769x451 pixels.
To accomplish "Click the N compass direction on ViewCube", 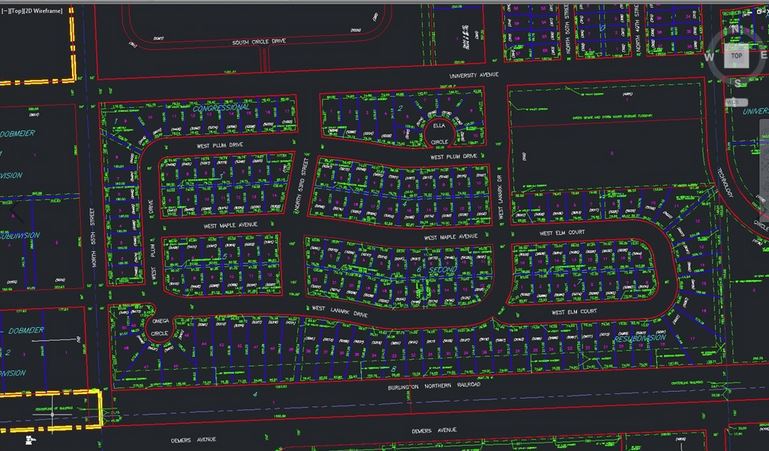I will (x=736, y=29).
